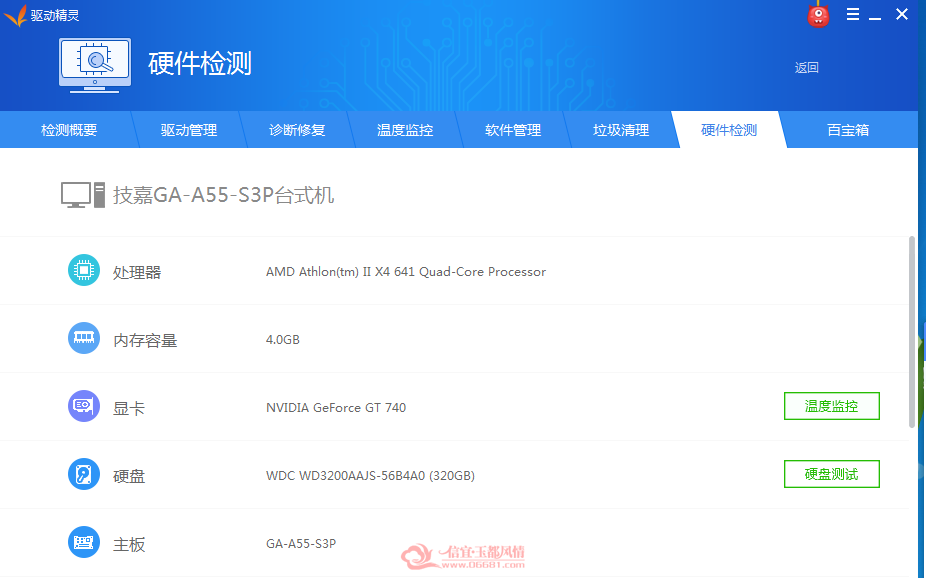Click the 显卡 graphics card icon

point(84,406)
